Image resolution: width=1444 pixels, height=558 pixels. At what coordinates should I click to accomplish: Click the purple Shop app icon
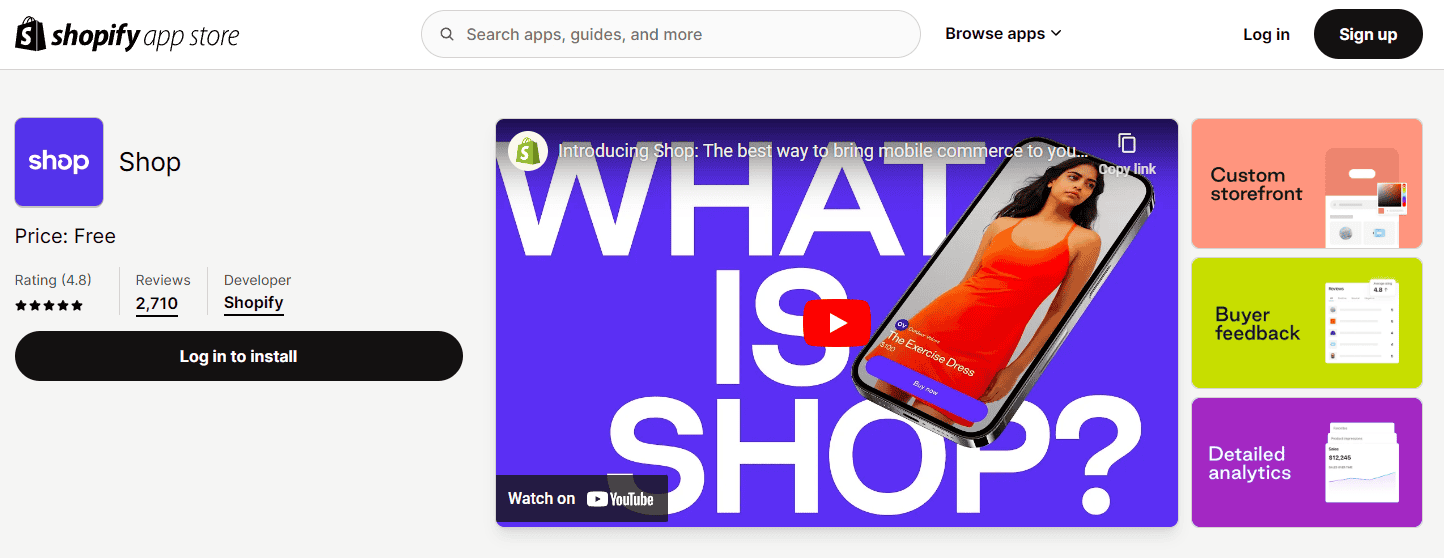(59, 162)
